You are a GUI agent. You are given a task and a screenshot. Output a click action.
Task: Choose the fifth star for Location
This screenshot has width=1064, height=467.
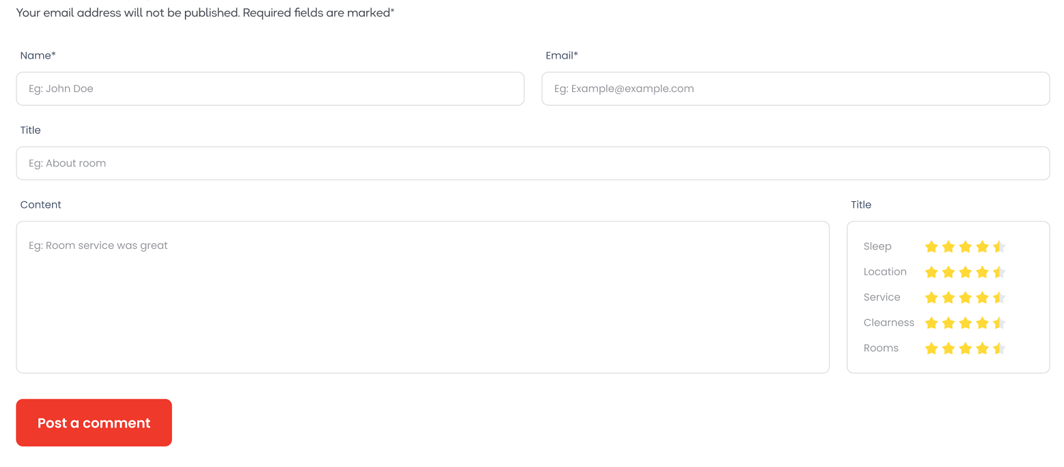point(999,272)
